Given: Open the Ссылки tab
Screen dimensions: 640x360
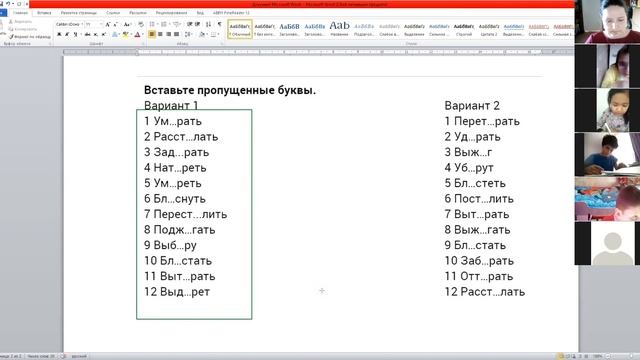Looking at the screenshot, I should point(113,13).
